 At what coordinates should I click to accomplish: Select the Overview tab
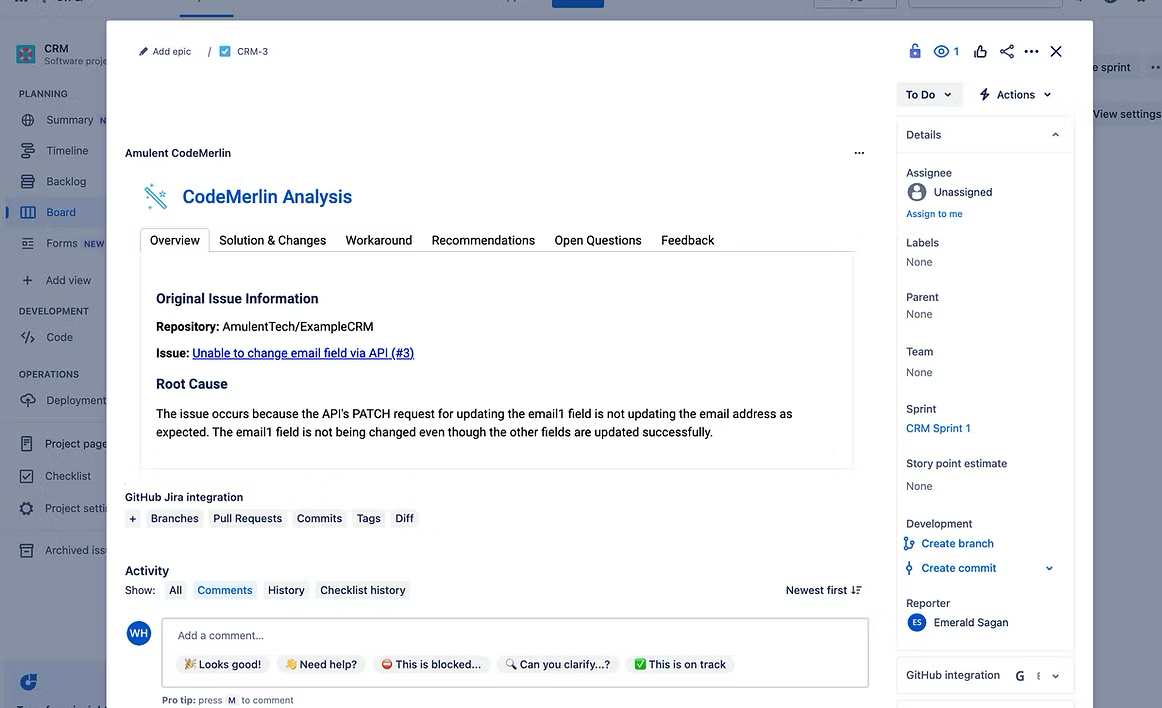[175, 240]
